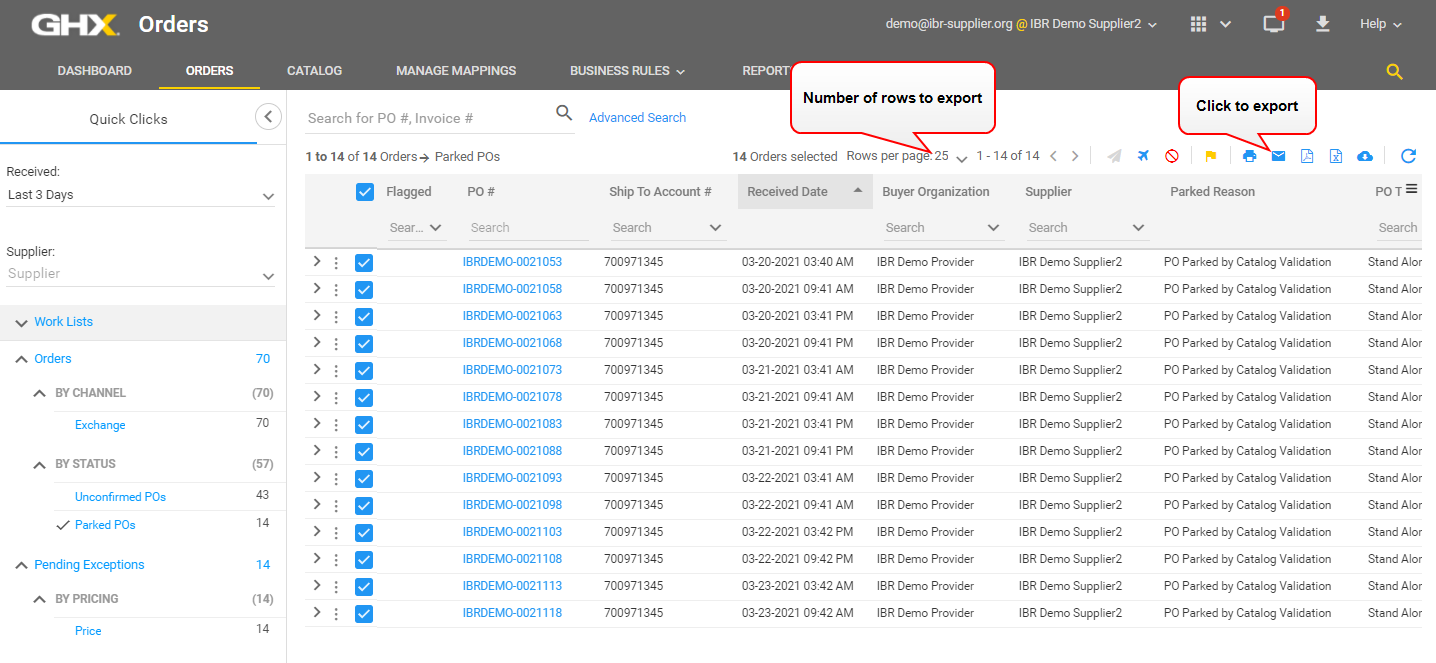Viewport: 1436px width, 663px height.
Task: Click the paper plane send icon
Action: click(1114, 156)
